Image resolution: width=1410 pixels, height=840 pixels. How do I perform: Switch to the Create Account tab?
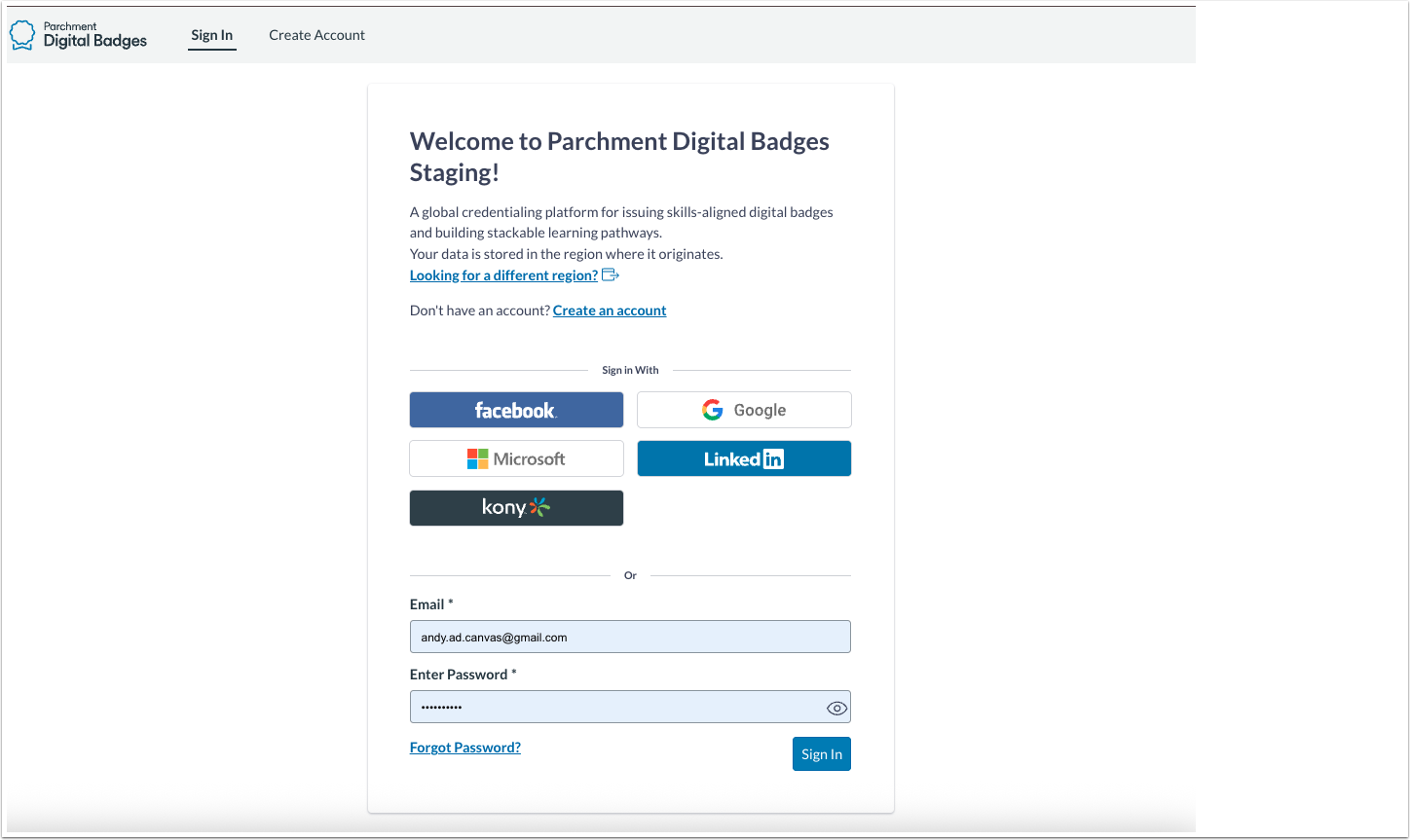(316, 34)
